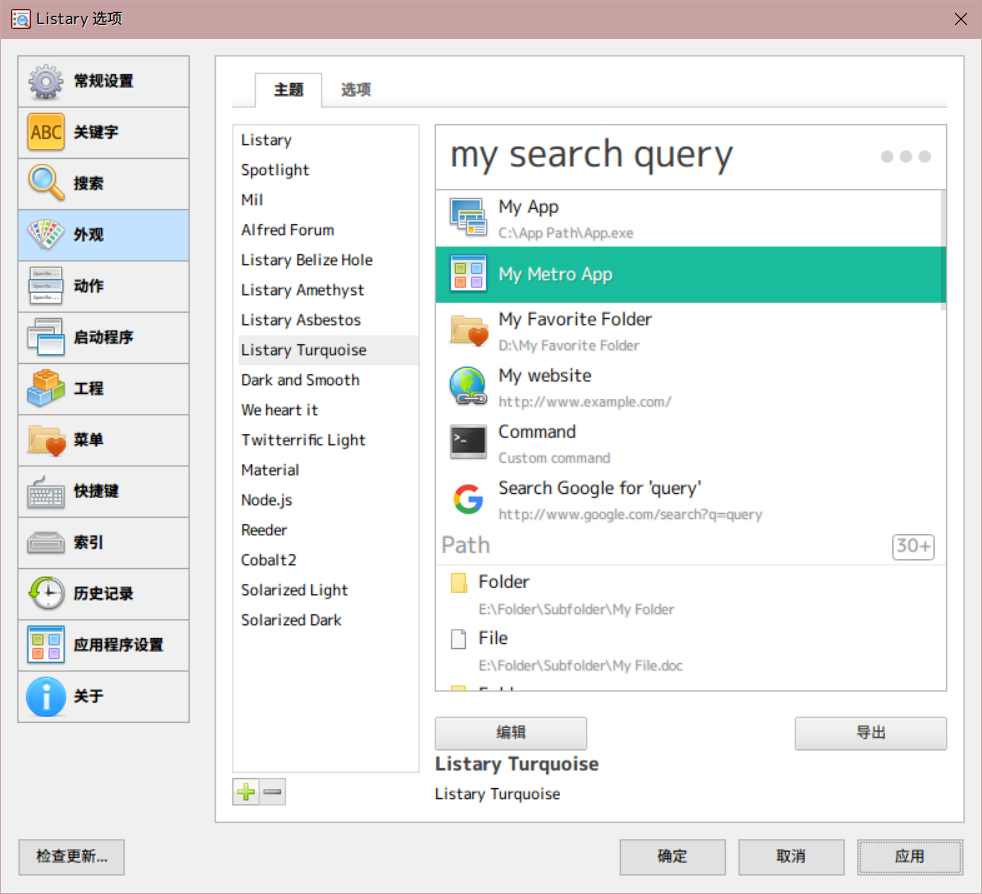
Task: Open the 工程 blocks icon
Action: click(x=46, y=388)
